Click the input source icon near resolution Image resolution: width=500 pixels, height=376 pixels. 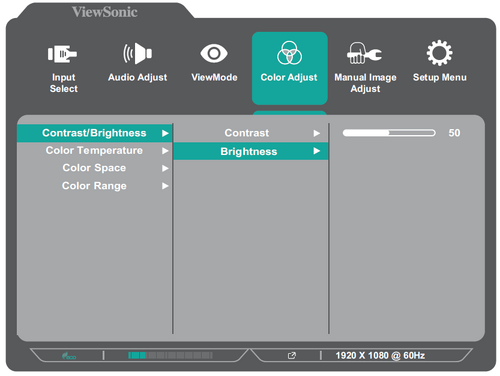pyautogui.click(x=292, y=356)
